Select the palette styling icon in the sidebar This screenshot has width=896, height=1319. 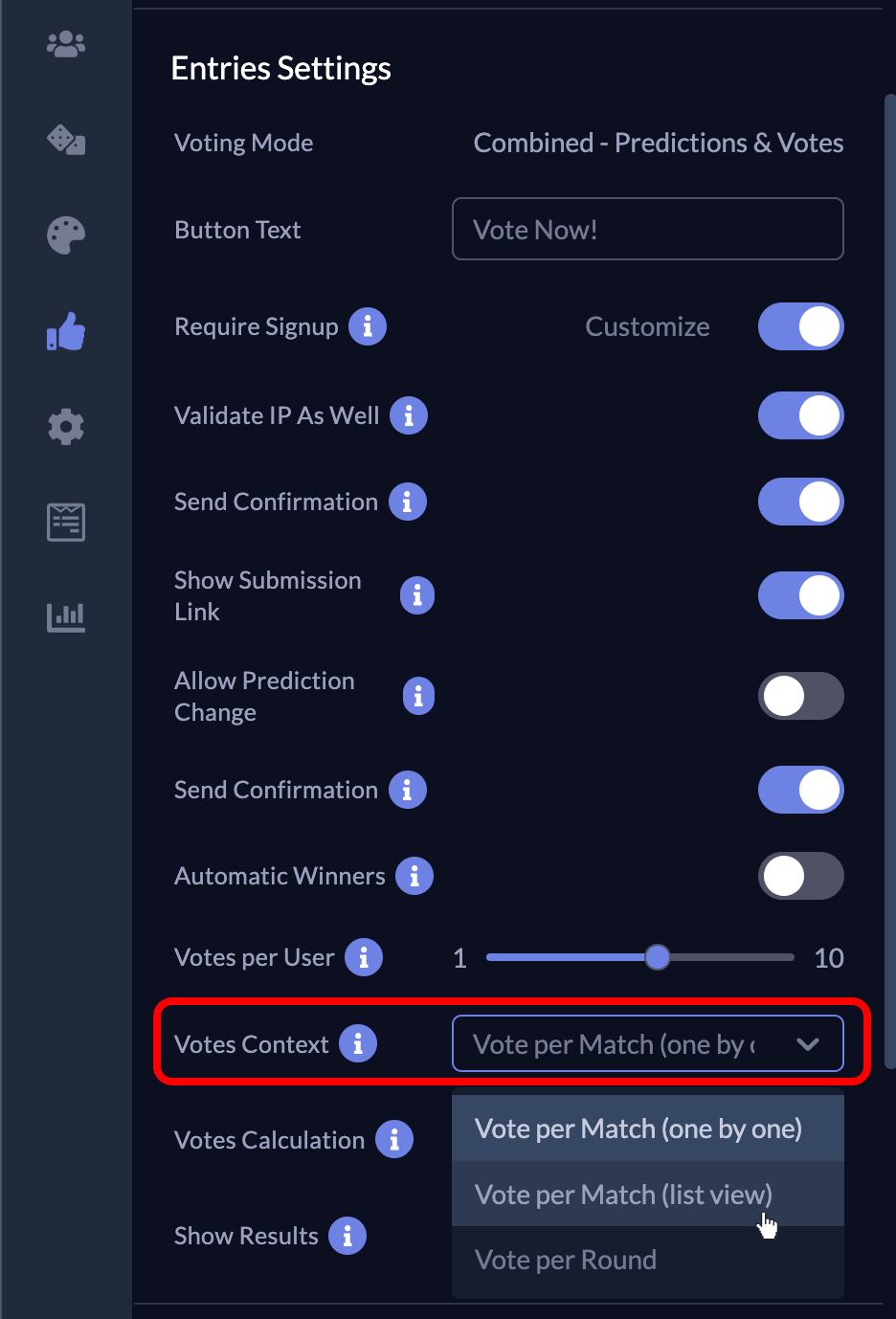[65, 235]
